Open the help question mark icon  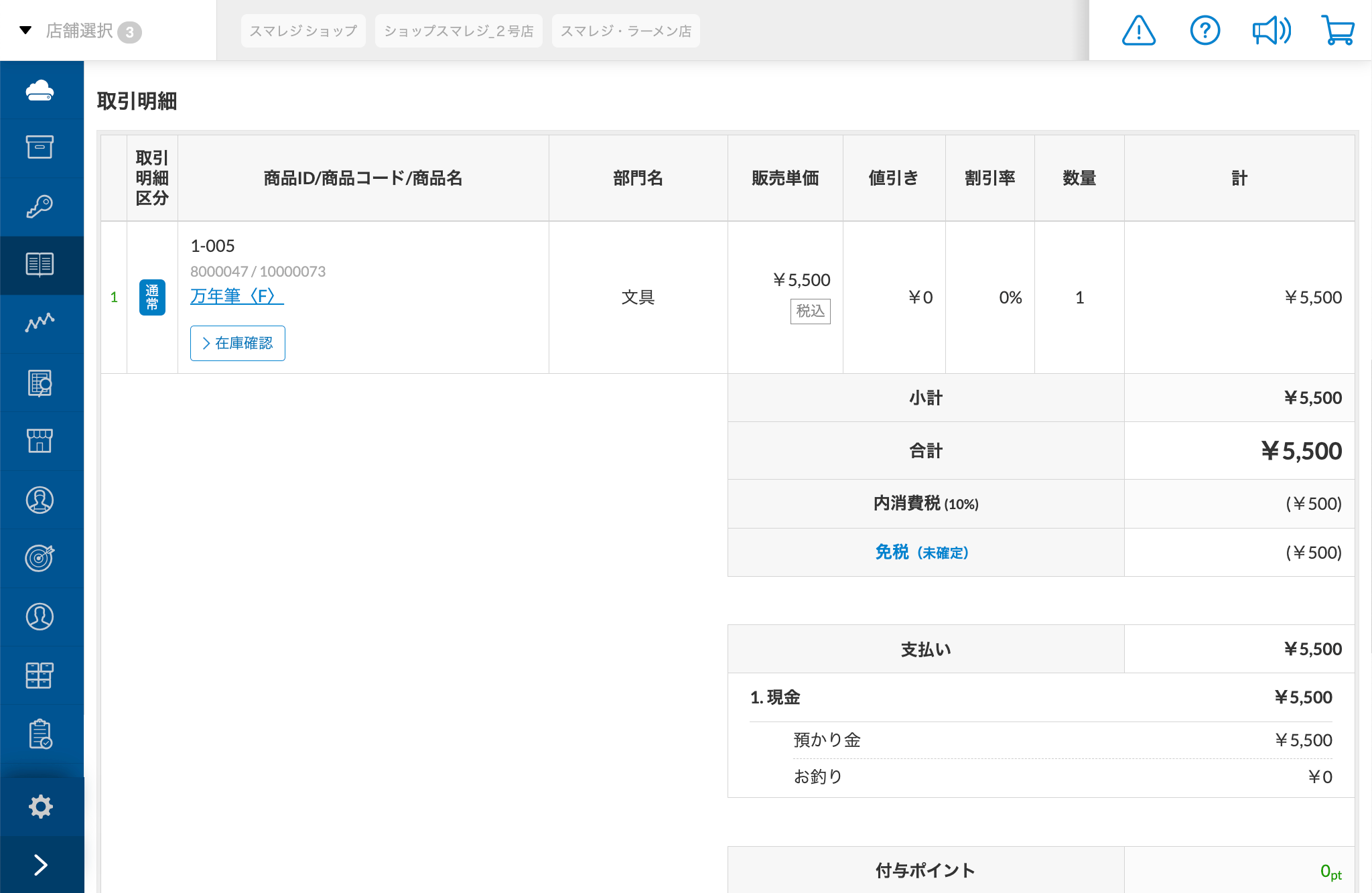1205,31
